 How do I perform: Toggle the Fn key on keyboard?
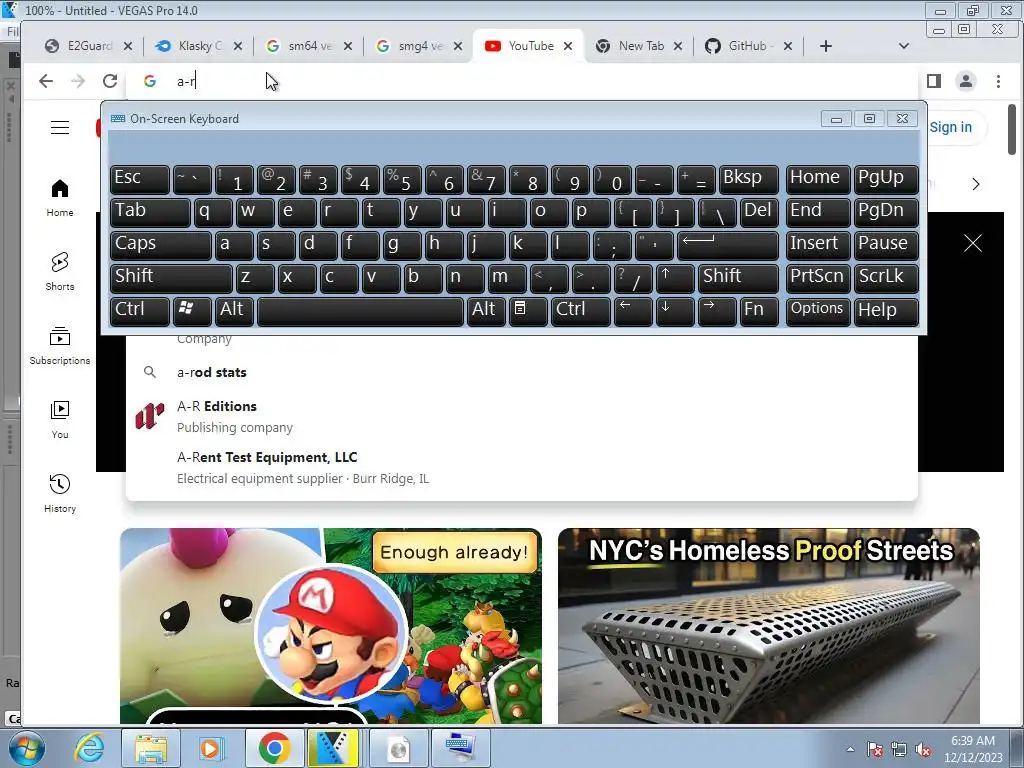click(x=760, y=311)
